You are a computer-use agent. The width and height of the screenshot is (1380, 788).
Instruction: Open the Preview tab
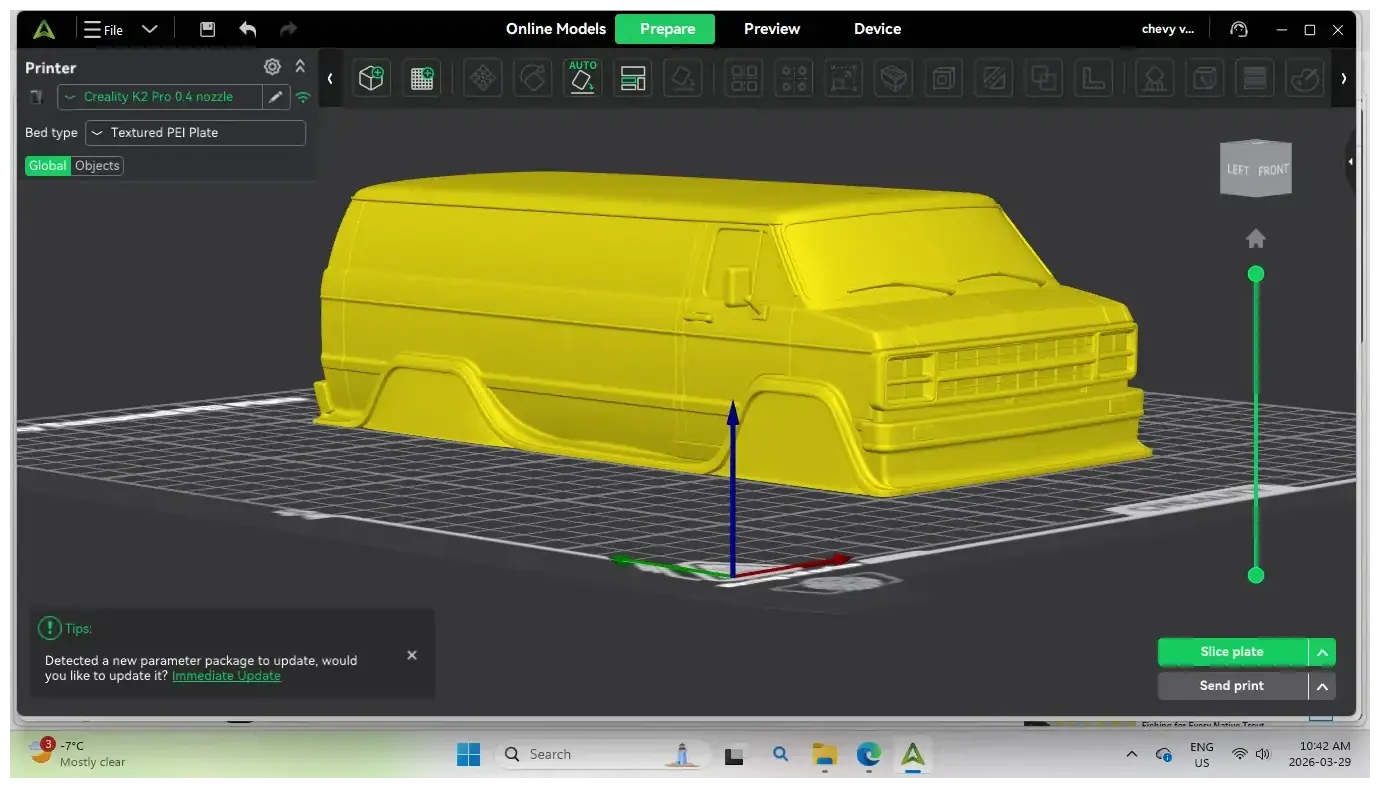tap(772, 29)
